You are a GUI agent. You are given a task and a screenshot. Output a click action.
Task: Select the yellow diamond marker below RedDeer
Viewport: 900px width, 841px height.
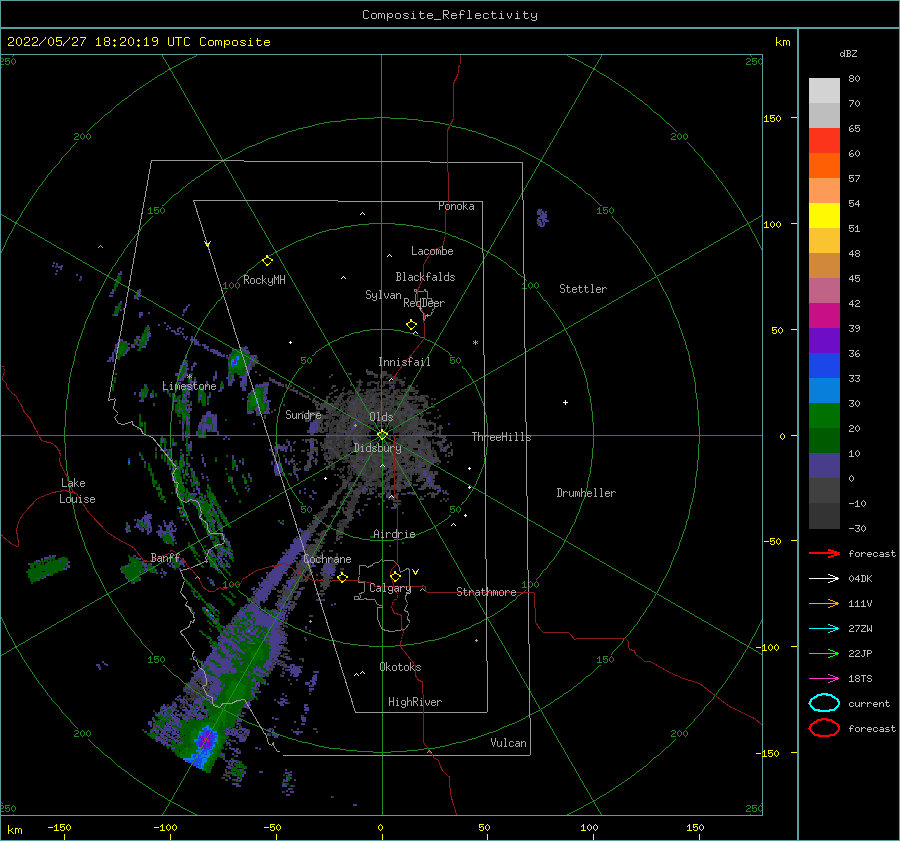pyautogui.click(x=411, y=325)
